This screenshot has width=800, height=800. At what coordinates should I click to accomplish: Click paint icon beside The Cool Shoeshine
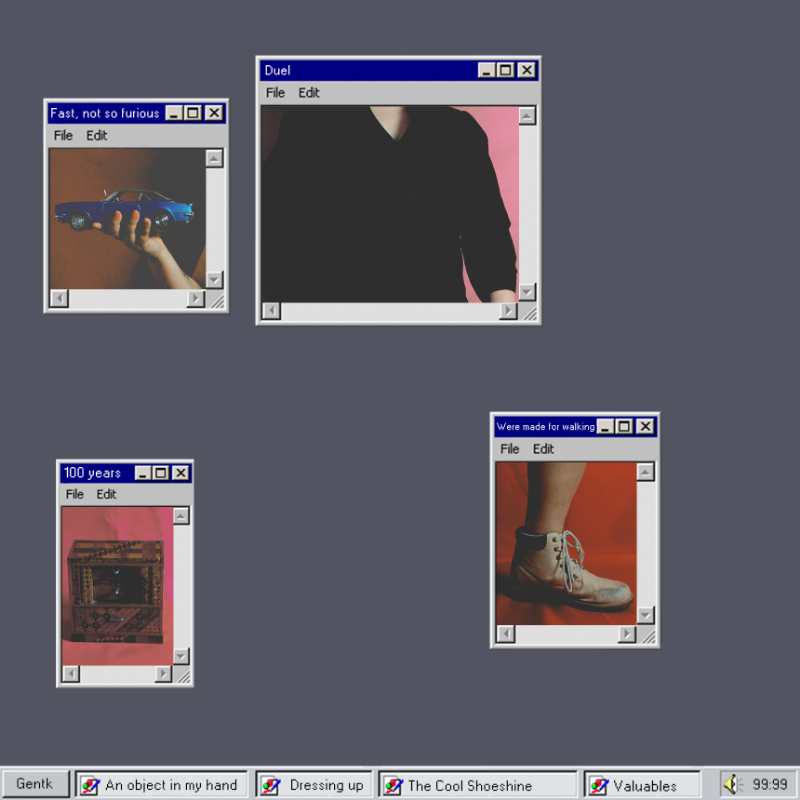(x=393, y=785)
